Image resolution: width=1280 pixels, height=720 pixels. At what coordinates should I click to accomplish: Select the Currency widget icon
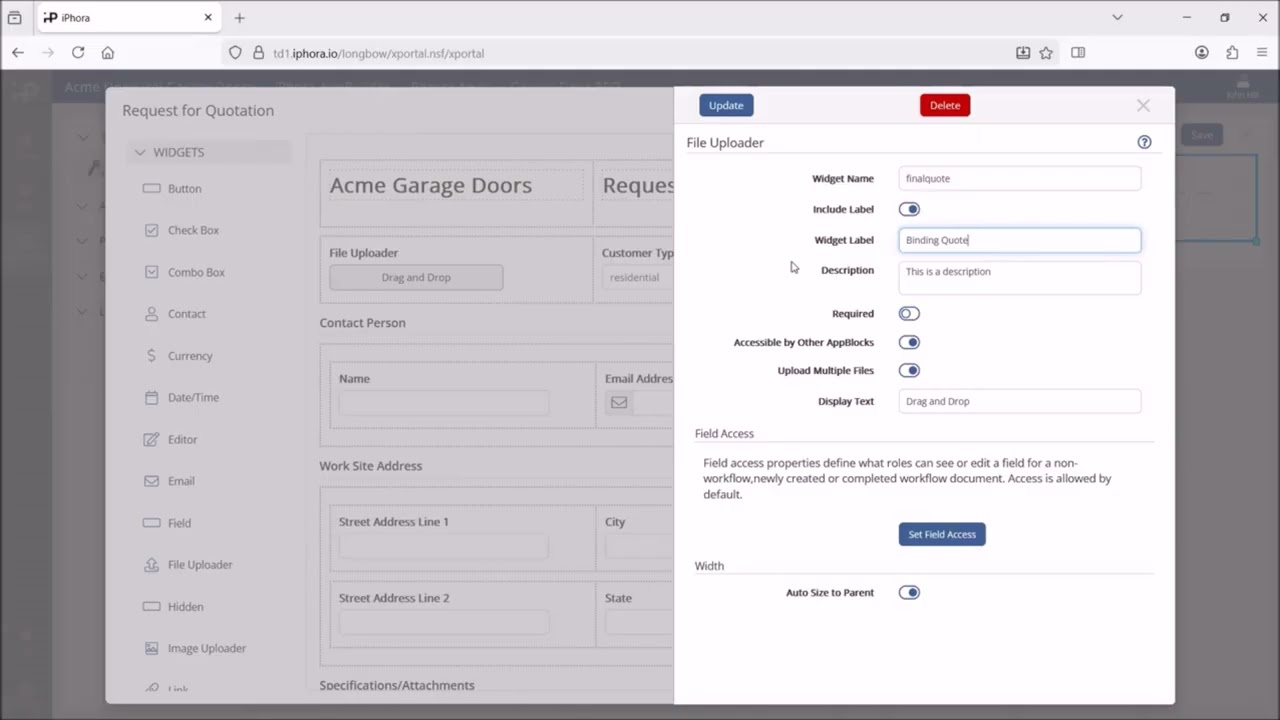point(151,356)
